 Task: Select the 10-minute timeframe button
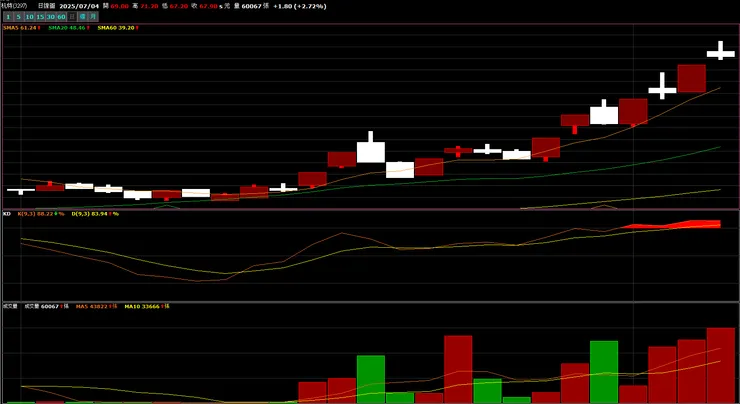point(29,17)
